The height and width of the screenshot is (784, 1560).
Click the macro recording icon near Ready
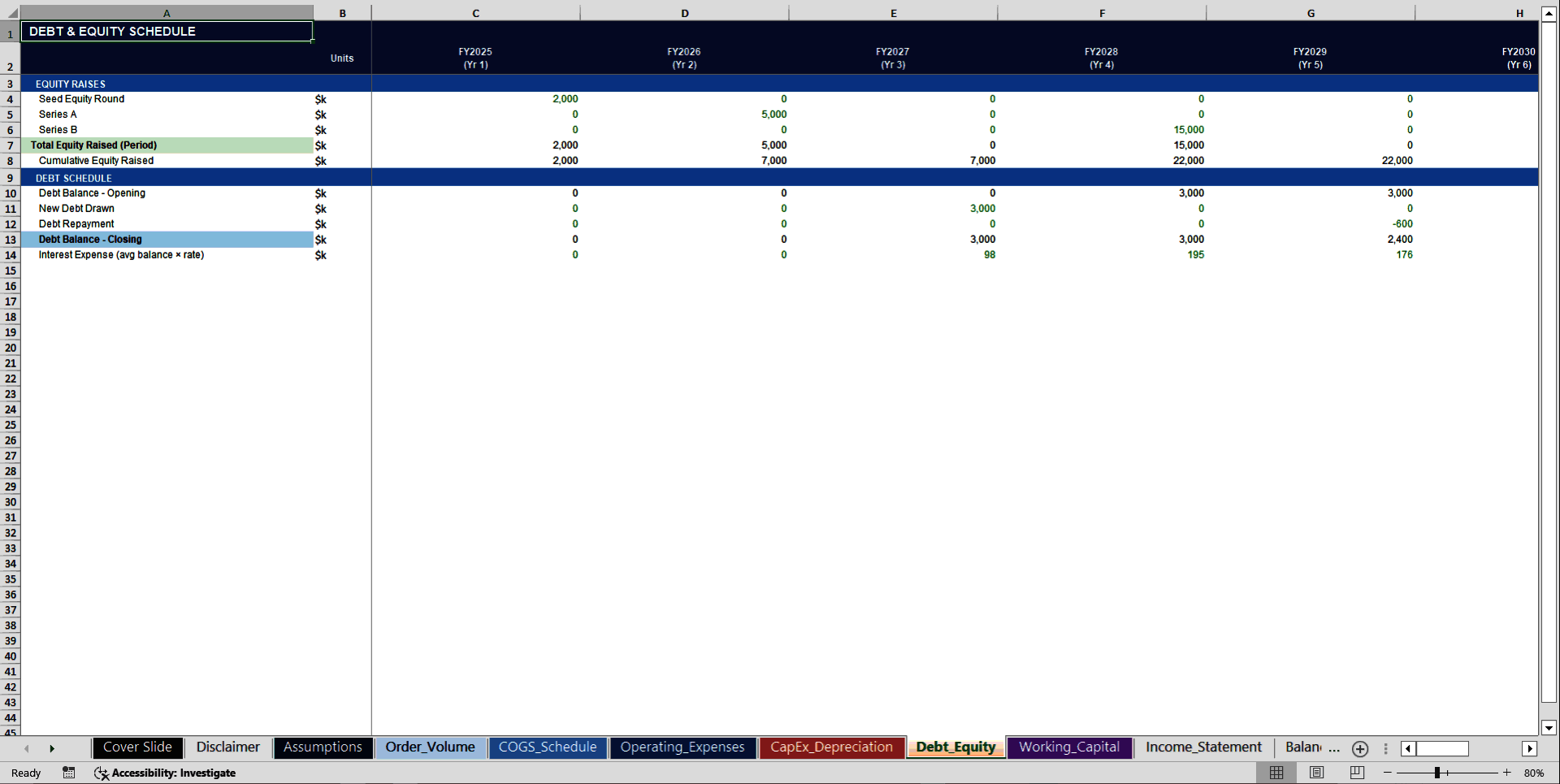(69, 773)
